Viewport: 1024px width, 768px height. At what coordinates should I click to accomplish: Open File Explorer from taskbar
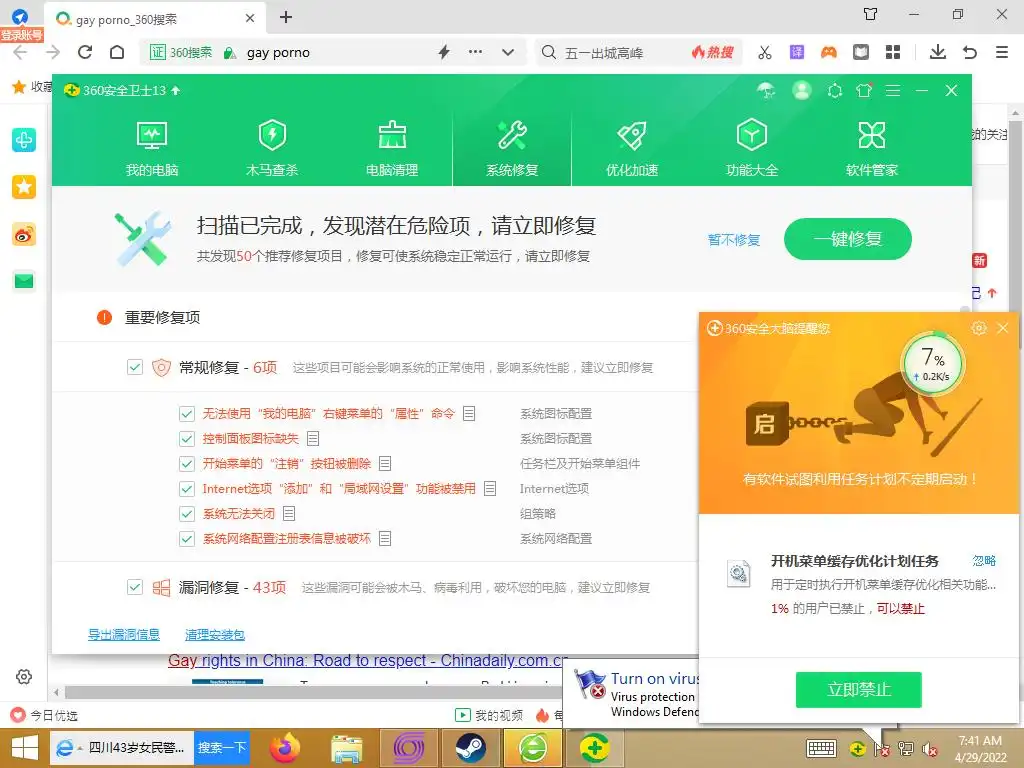[x=347, y=748]
